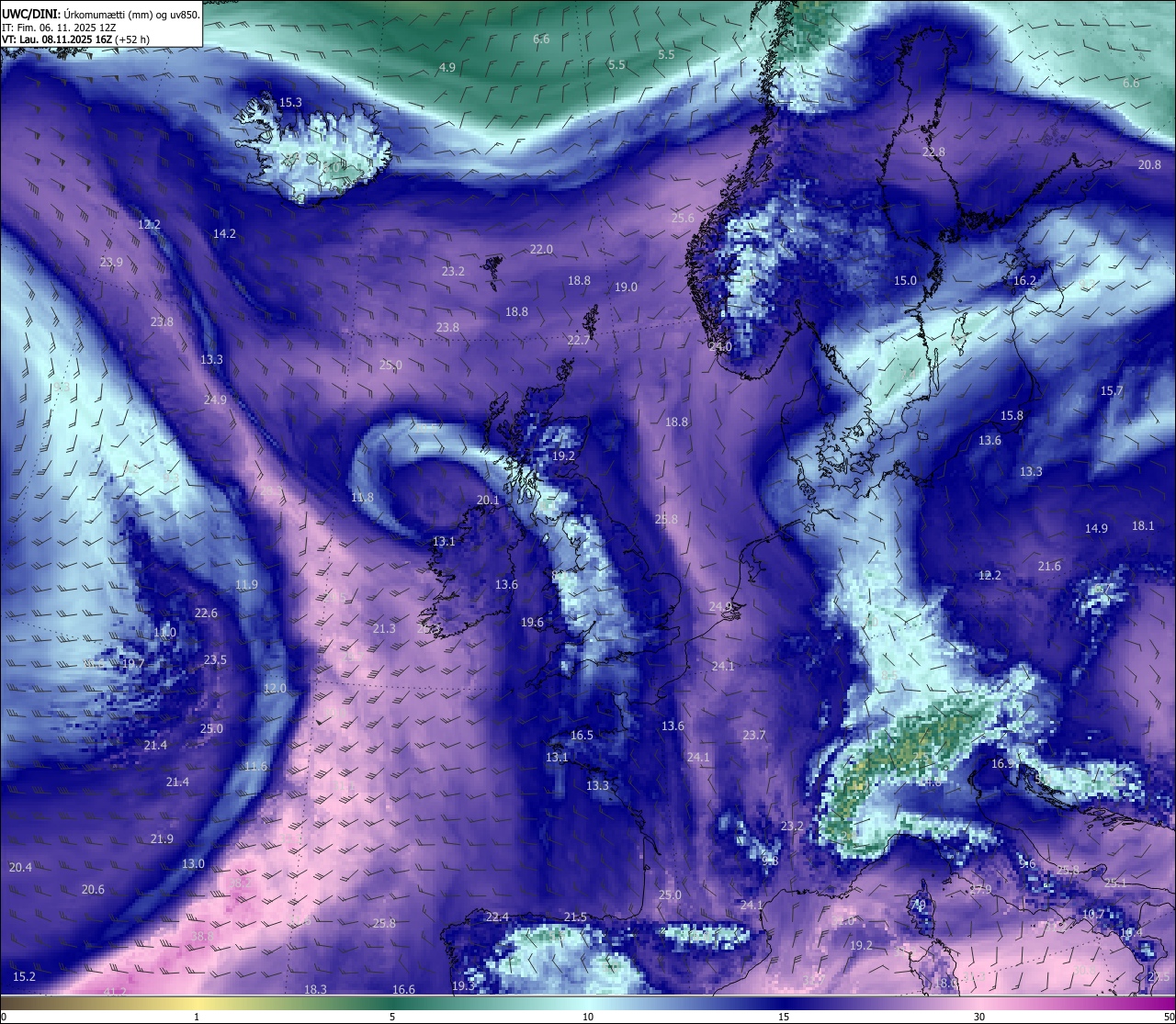
Task: Select the 14.9 value label
Action: pos(1096,529)
